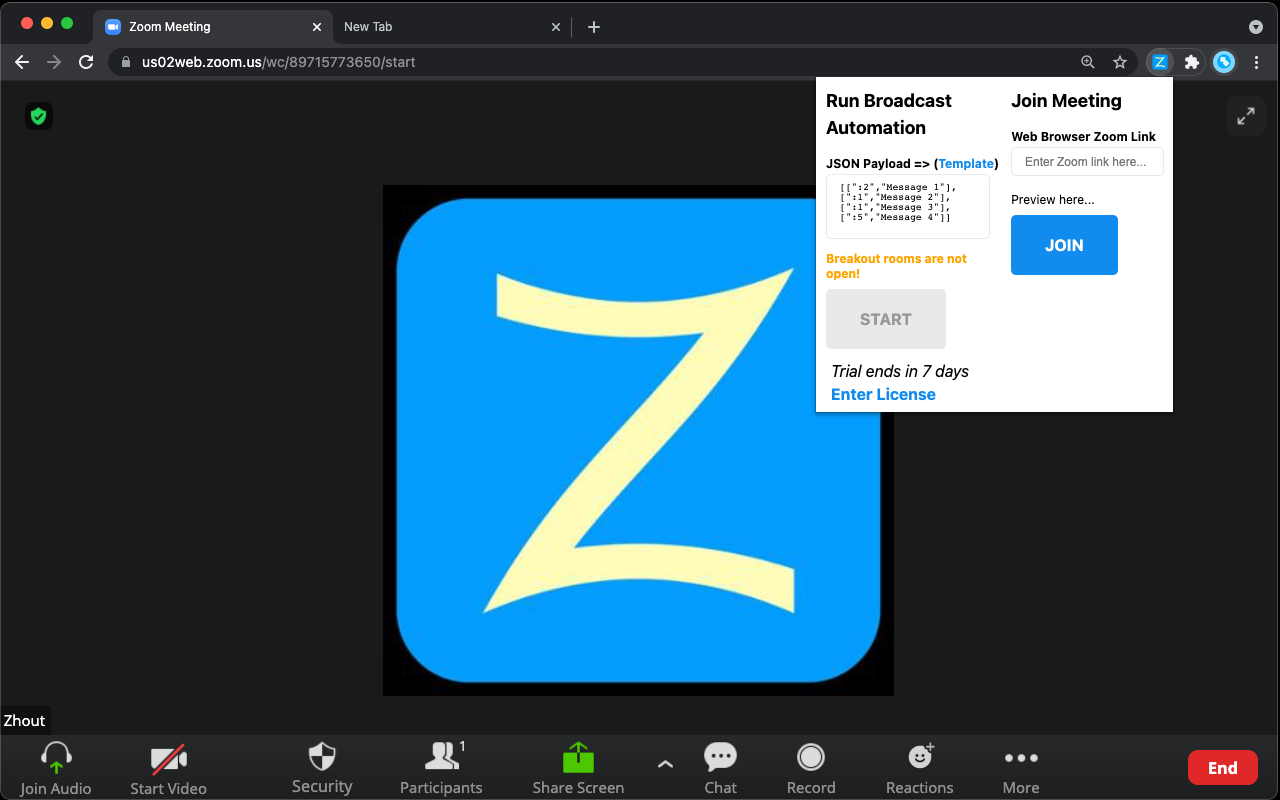Click the 'Join Meeting' heading
Image resolution: width=1280 pixels, height=800 pixels.
pyautogui.click(x=1066, y=101)
